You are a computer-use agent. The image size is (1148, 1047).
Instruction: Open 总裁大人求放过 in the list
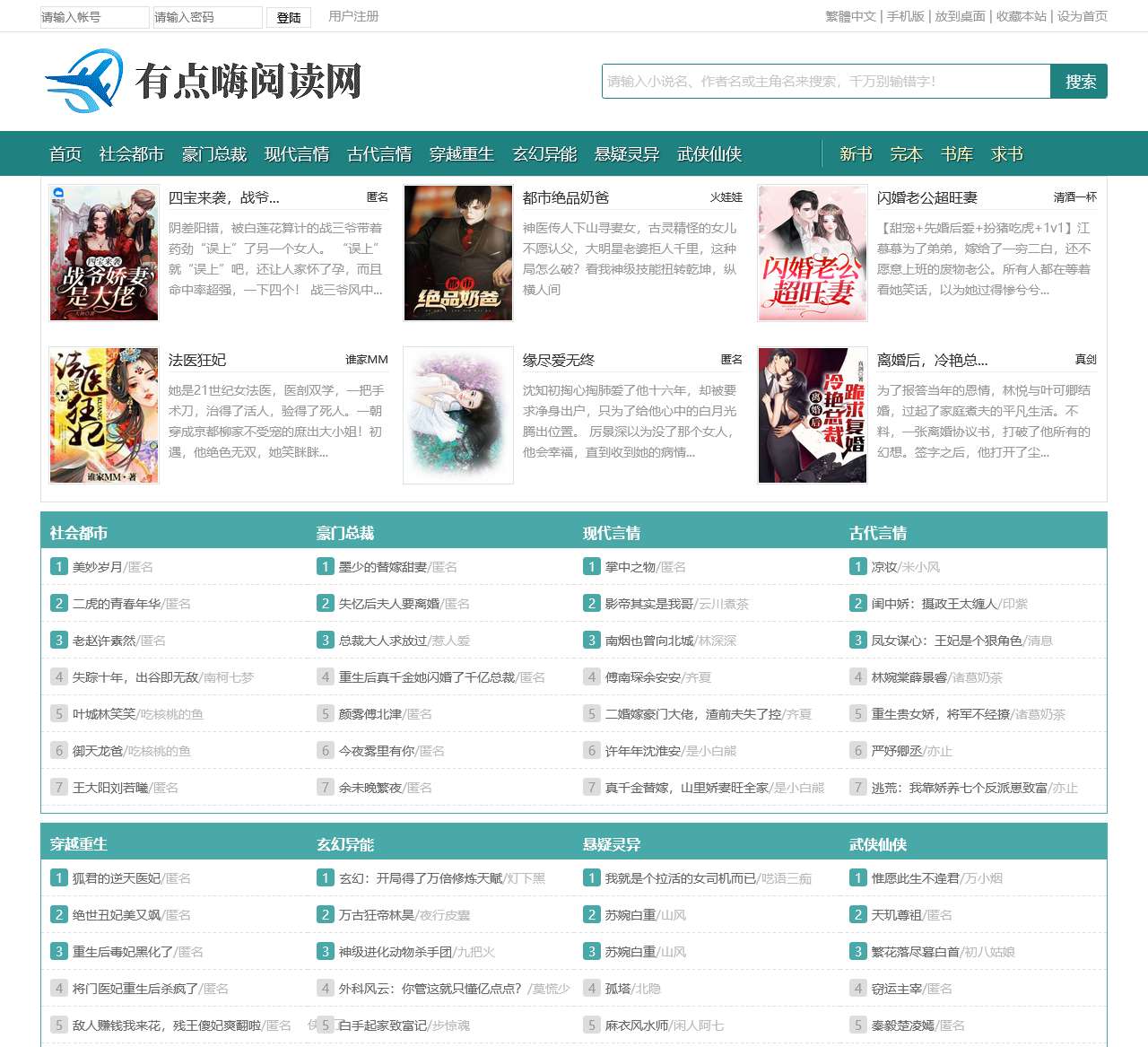[x=383, y=641]
